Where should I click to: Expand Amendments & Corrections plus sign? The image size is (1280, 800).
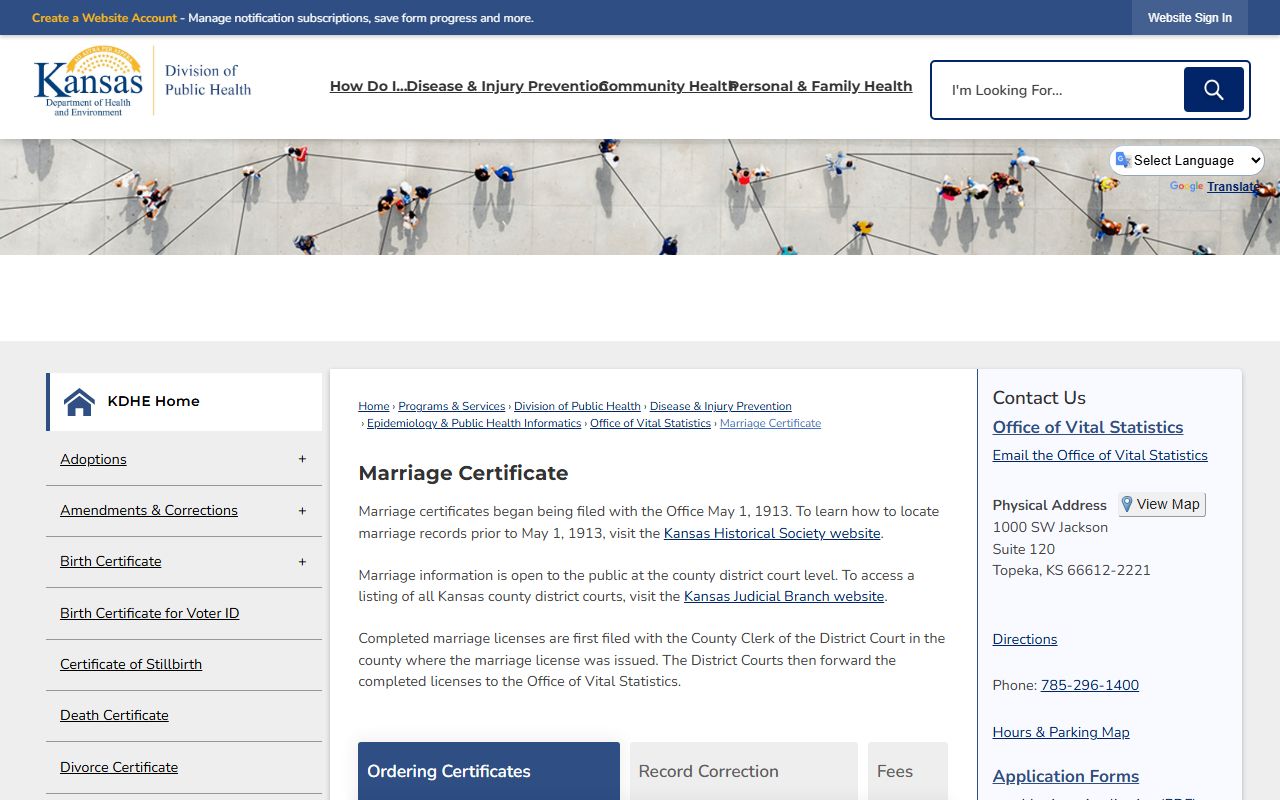click(x=302, y=510)
